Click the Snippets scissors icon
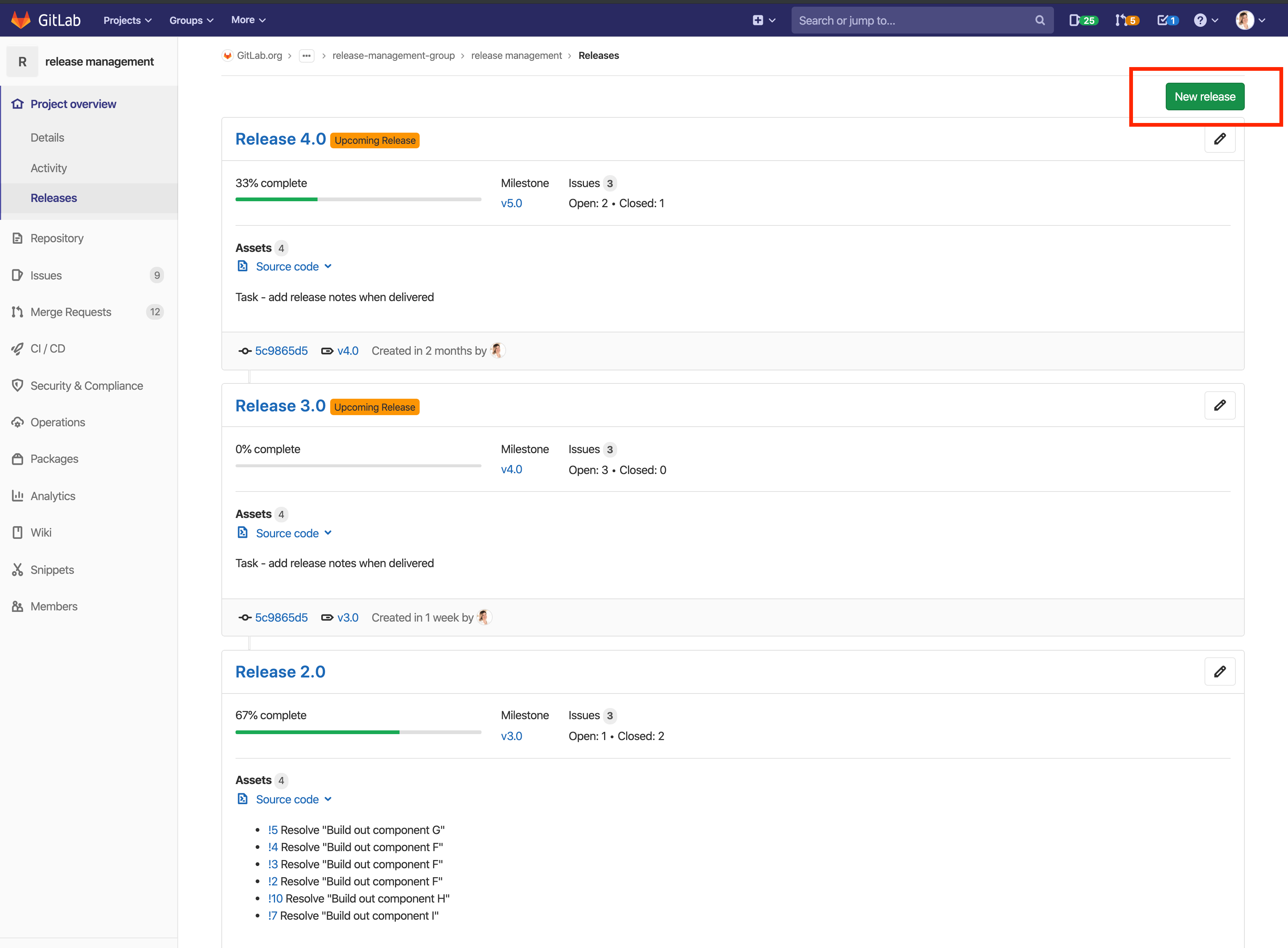 [x=18, y=569]
